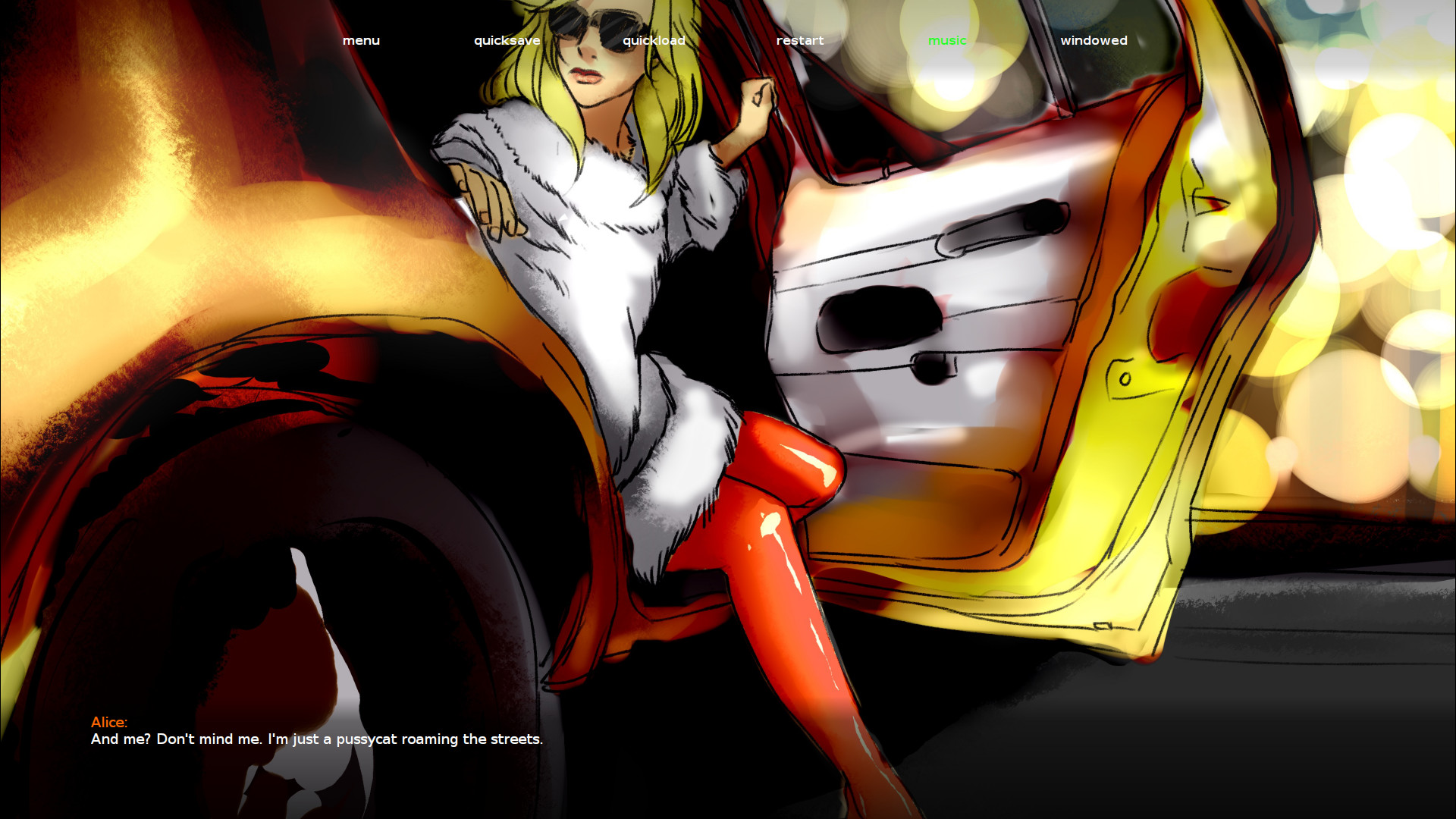Screen dimensions: 1456x819
Task: Enable fullscreen by clicking windowed
Action: [x=1094, y=40]
